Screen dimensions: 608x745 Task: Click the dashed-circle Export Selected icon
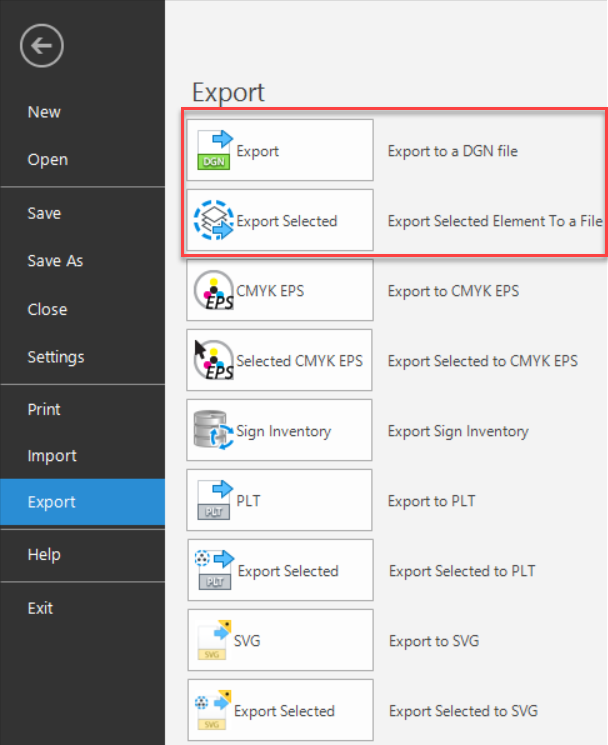click(x=212, y=221)
